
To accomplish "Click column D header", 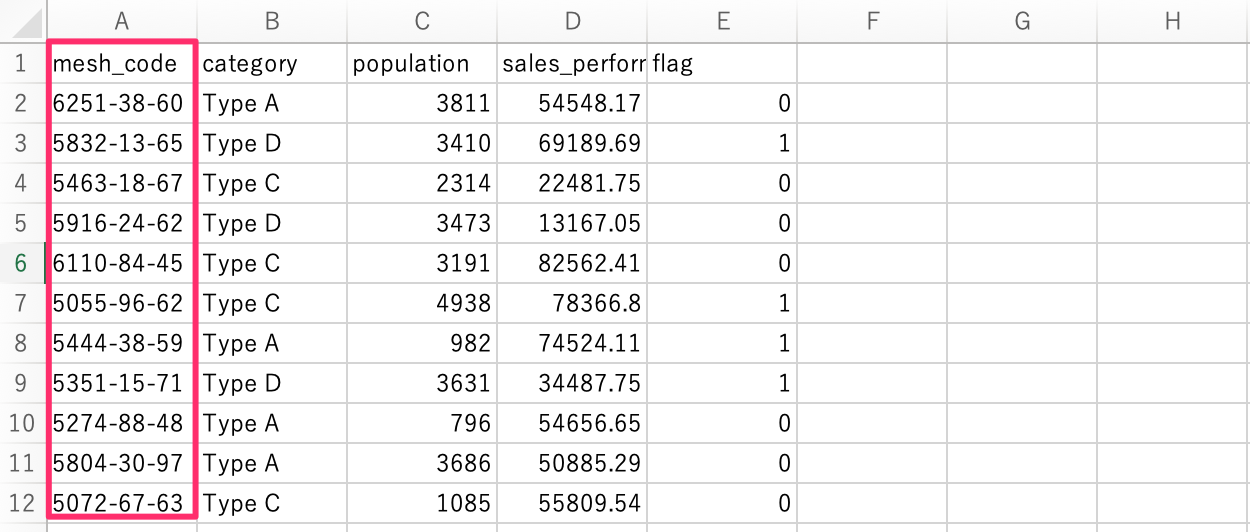I will tap(572, 21).
